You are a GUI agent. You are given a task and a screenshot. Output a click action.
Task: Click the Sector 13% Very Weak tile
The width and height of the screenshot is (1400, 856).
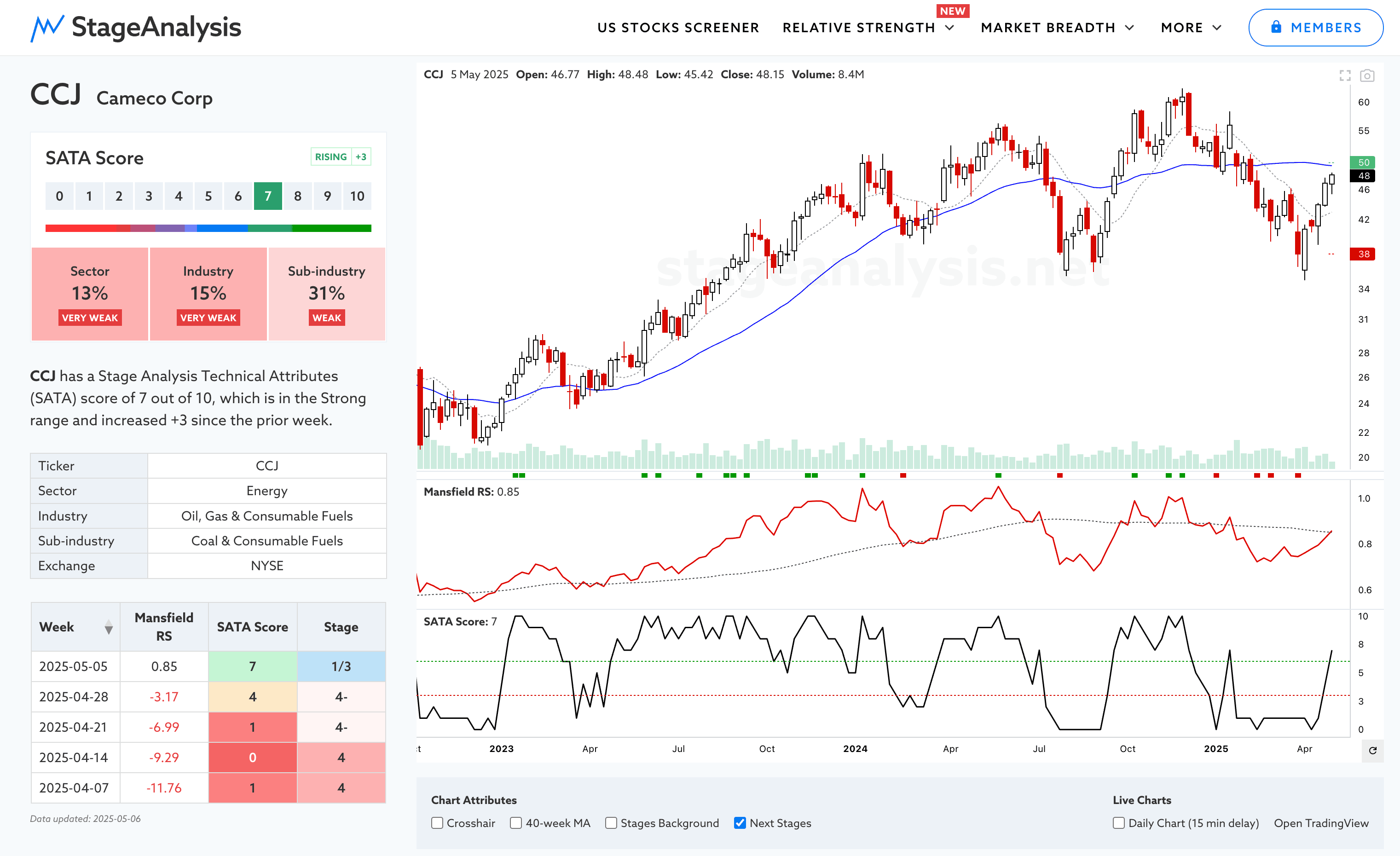click(90, 294)
